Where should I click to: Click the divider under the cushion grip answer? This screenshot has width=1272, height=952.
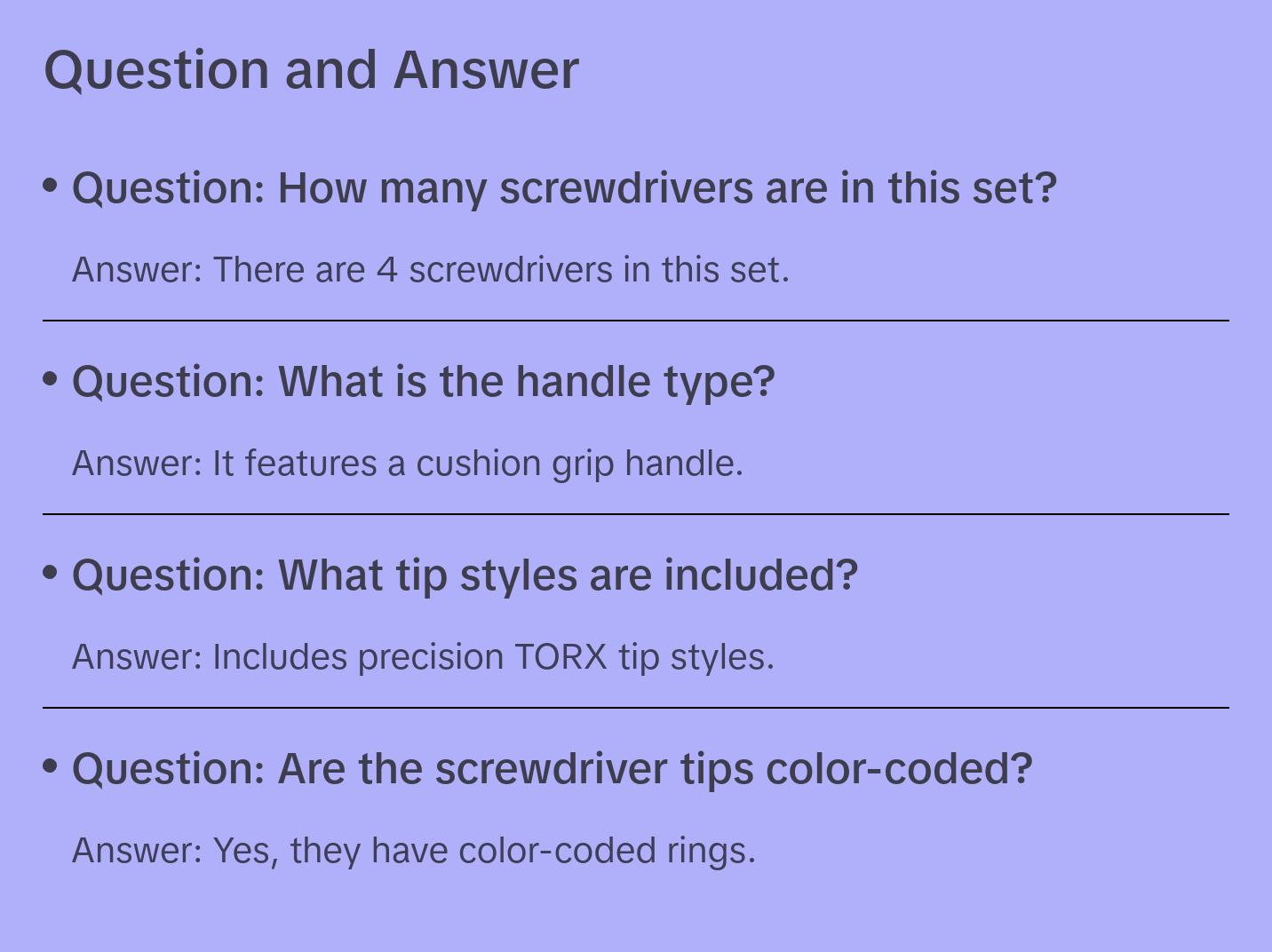click(636, 514)
